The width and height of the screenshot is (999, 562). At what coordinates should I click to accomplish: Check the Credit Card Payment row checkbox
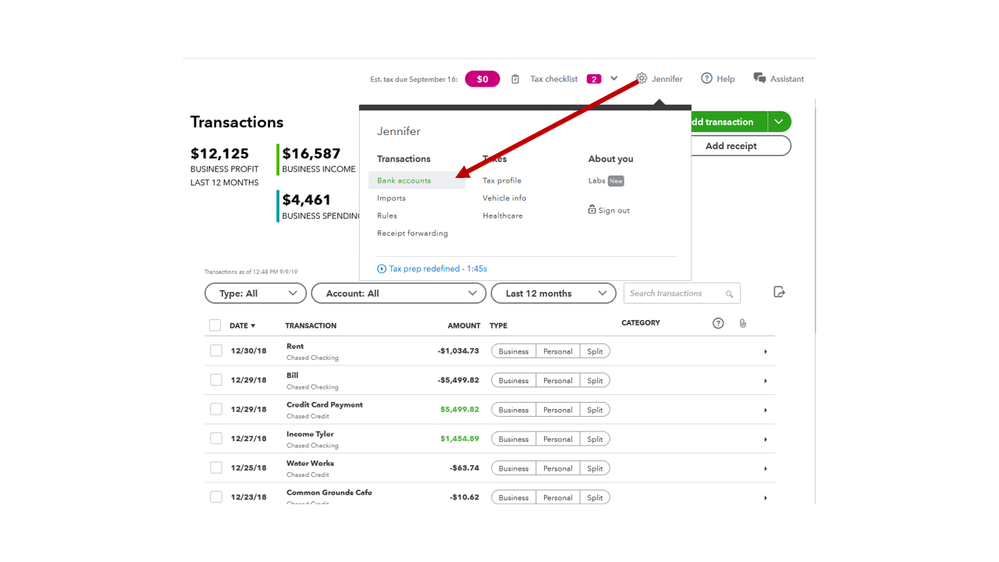(216, 410)
